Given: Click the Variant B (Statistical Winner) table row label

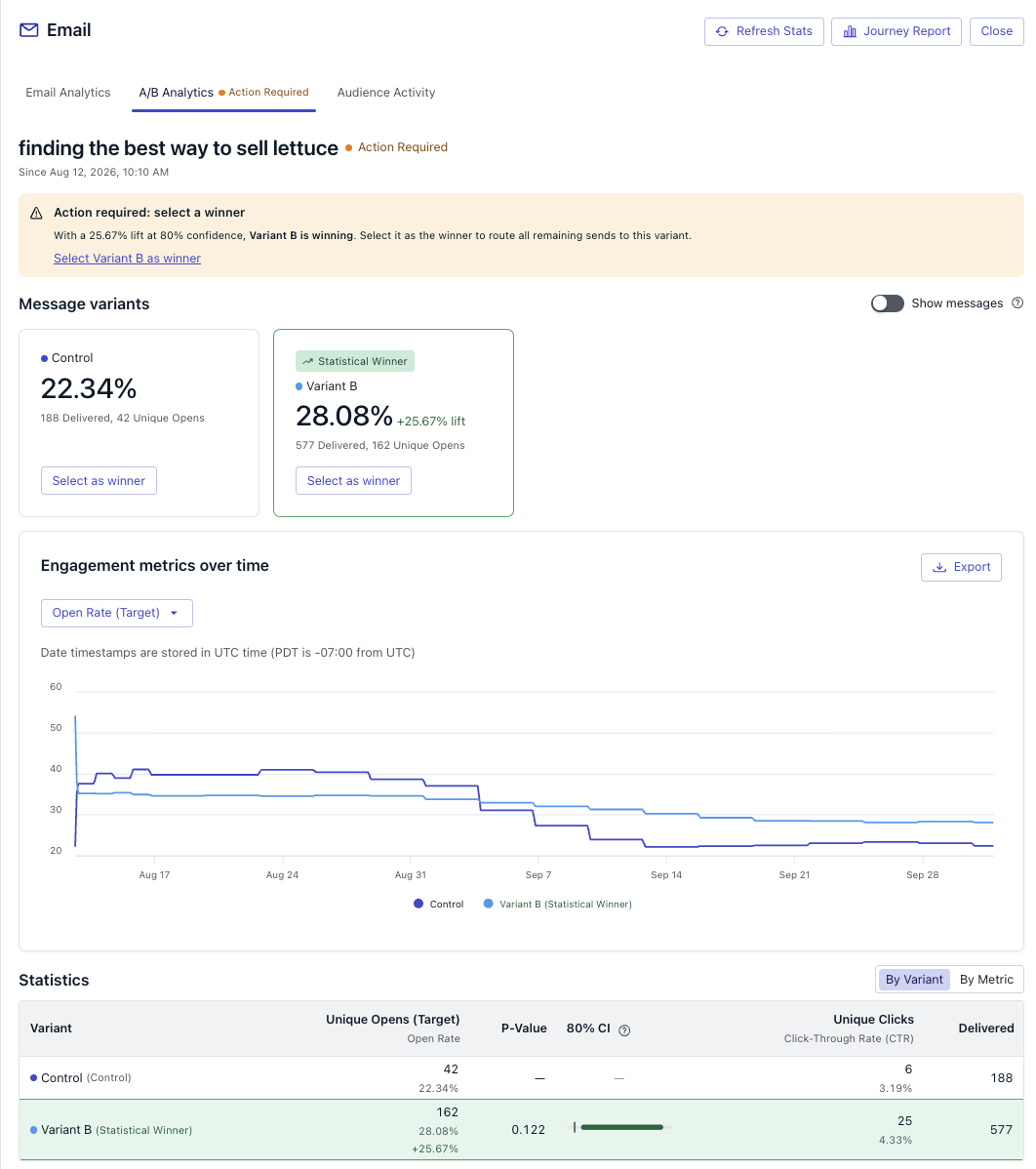Looking at the screenshot, I should (116, 1130).
